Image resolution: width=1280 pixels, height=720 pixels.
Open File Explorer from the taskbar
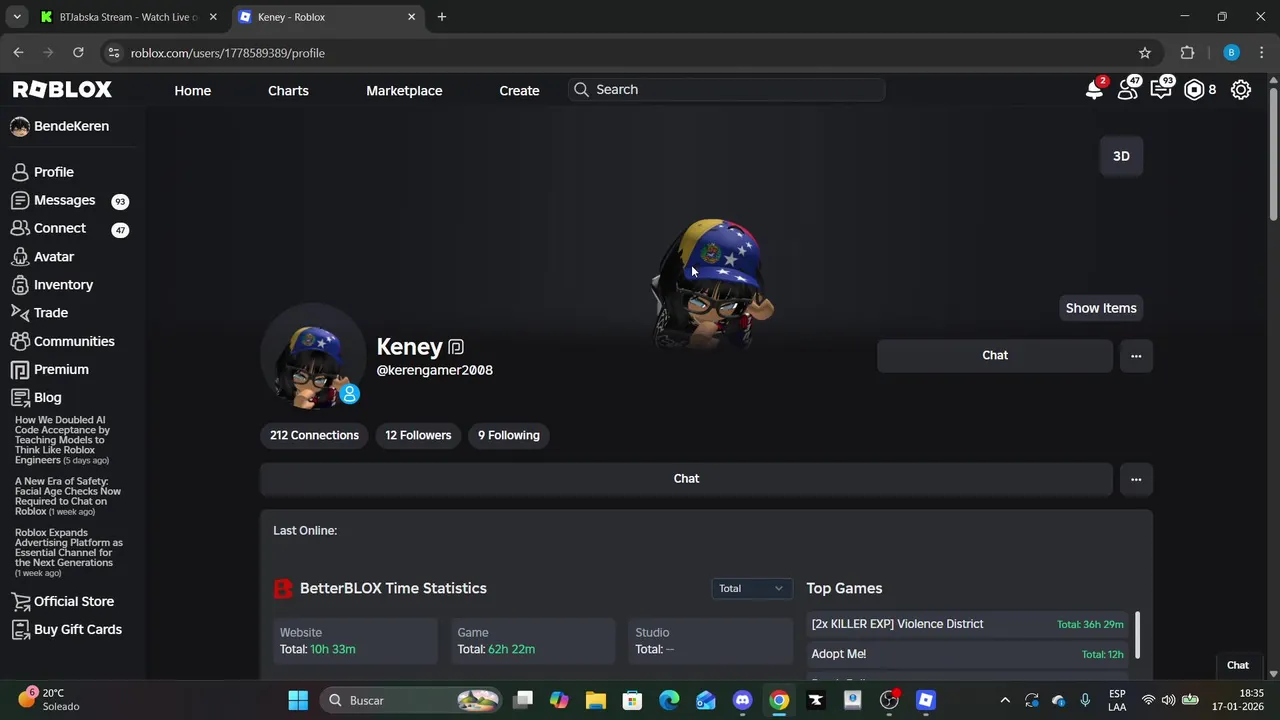pyautogui.click(x=596, y=700)
